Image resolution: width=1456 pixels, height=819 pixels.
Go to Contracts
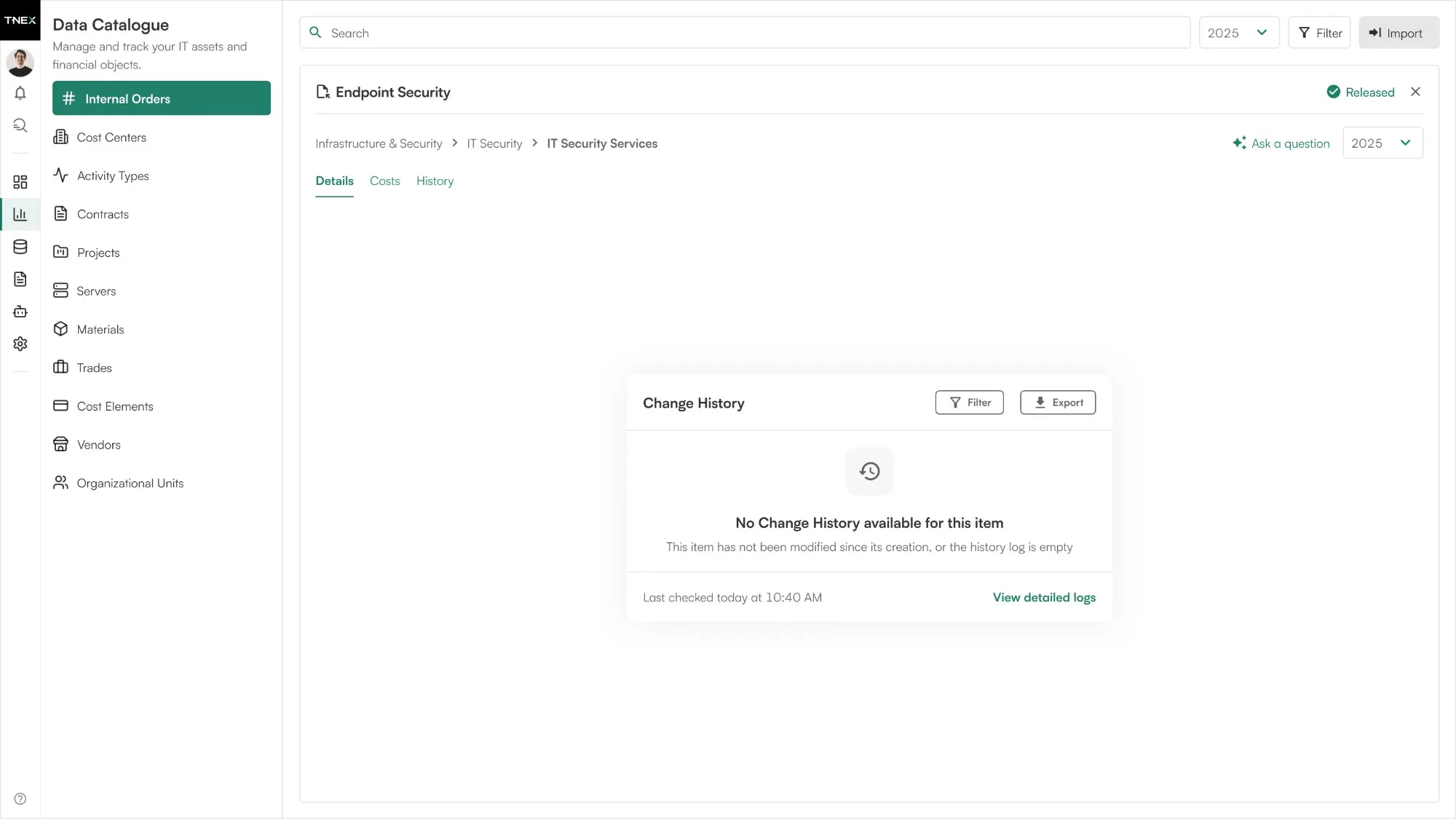162,214
